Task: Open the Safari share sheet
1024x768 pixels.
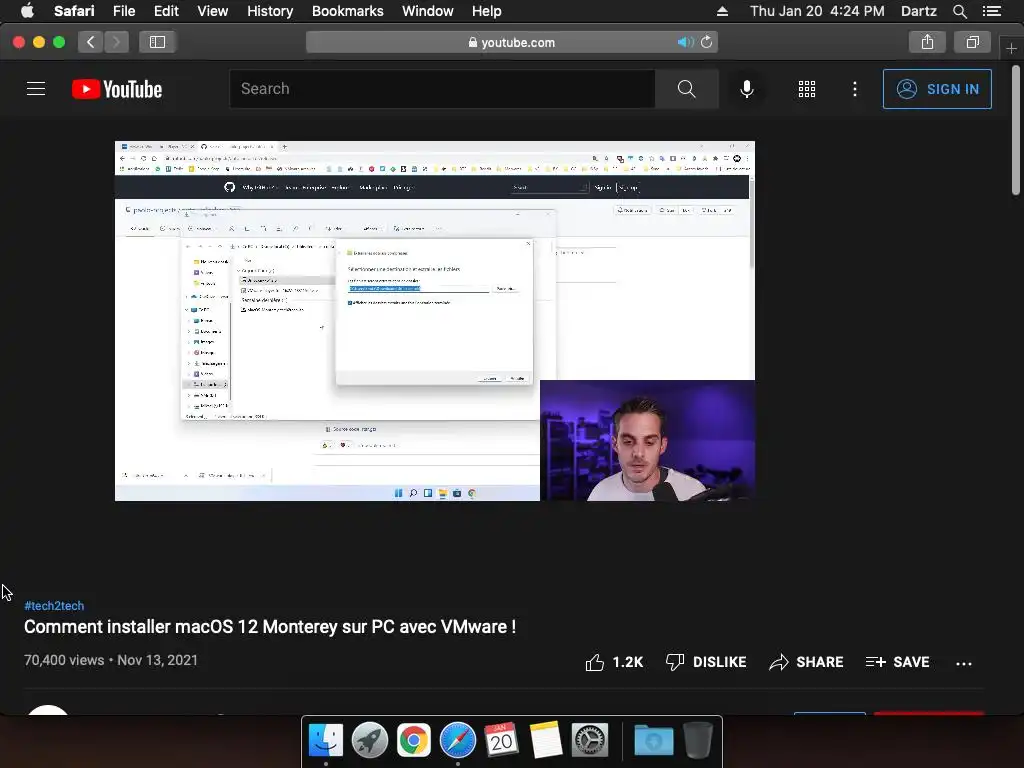Action: pos(927,42)
